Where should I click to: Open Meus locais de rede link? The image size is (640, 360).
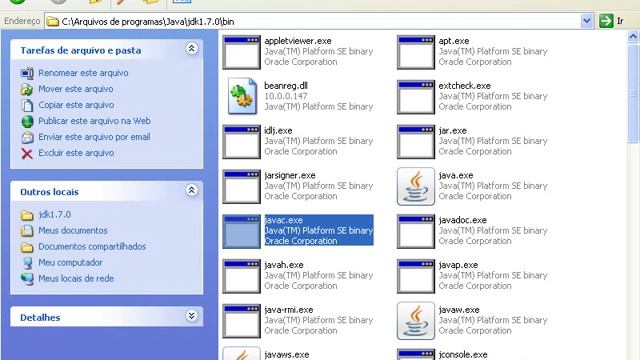(76, 279)
